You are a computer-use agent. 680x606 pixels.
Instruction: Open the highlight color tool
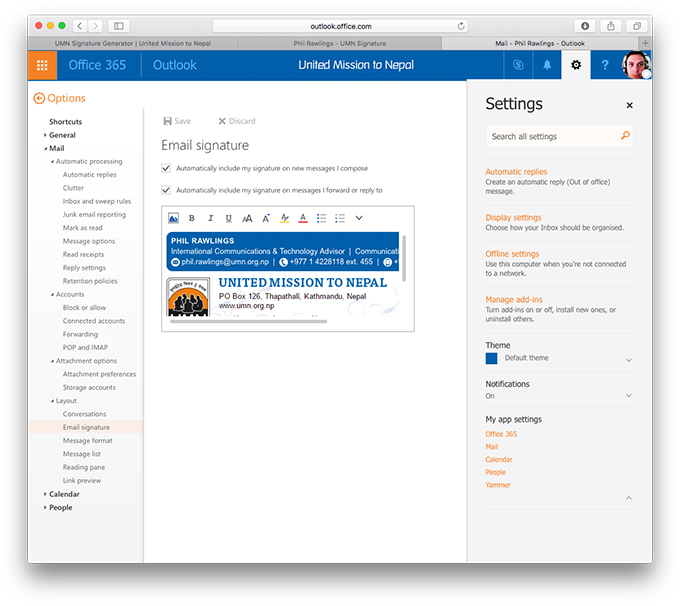[x=284, y=218]
